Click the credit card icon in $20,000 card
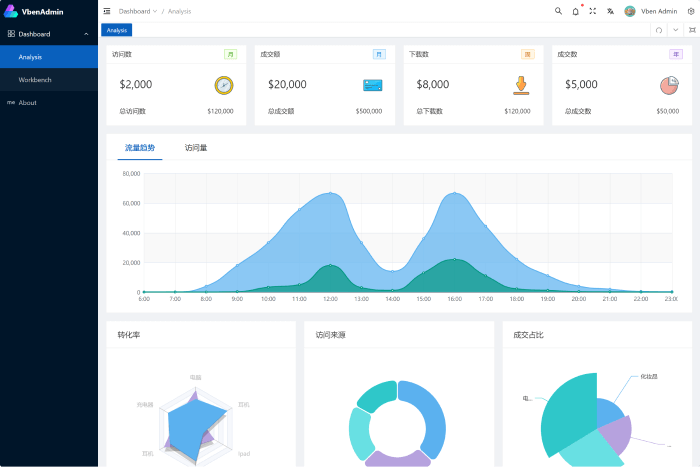This screenshot has width=700, height=467. [372, 85]
